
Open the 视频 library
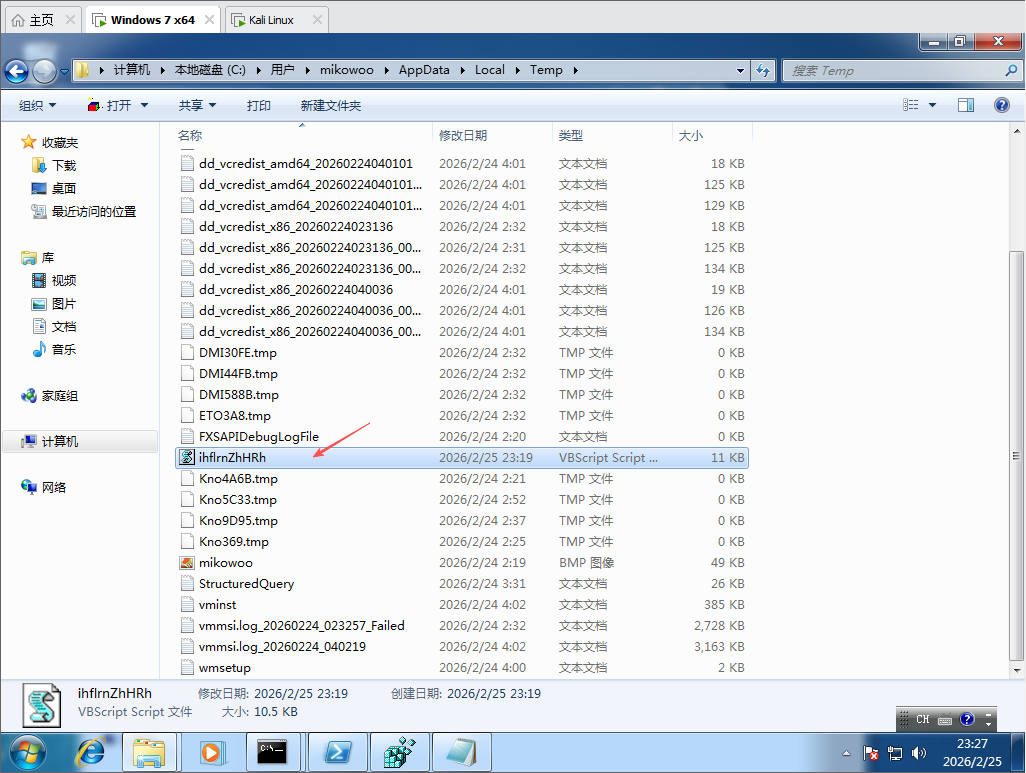point(54,281)
